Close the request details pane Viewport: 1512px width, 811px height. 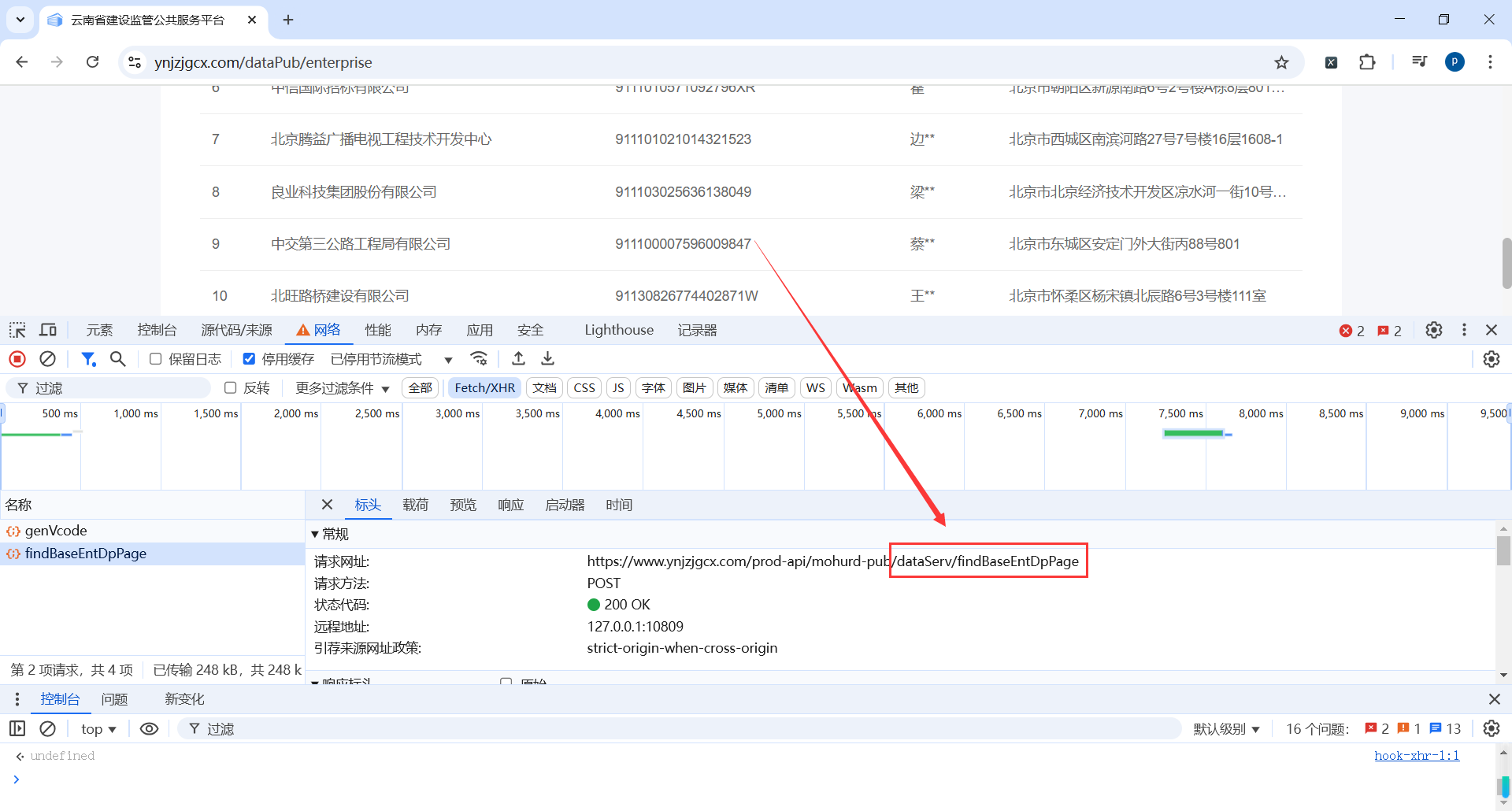[328, 505]
